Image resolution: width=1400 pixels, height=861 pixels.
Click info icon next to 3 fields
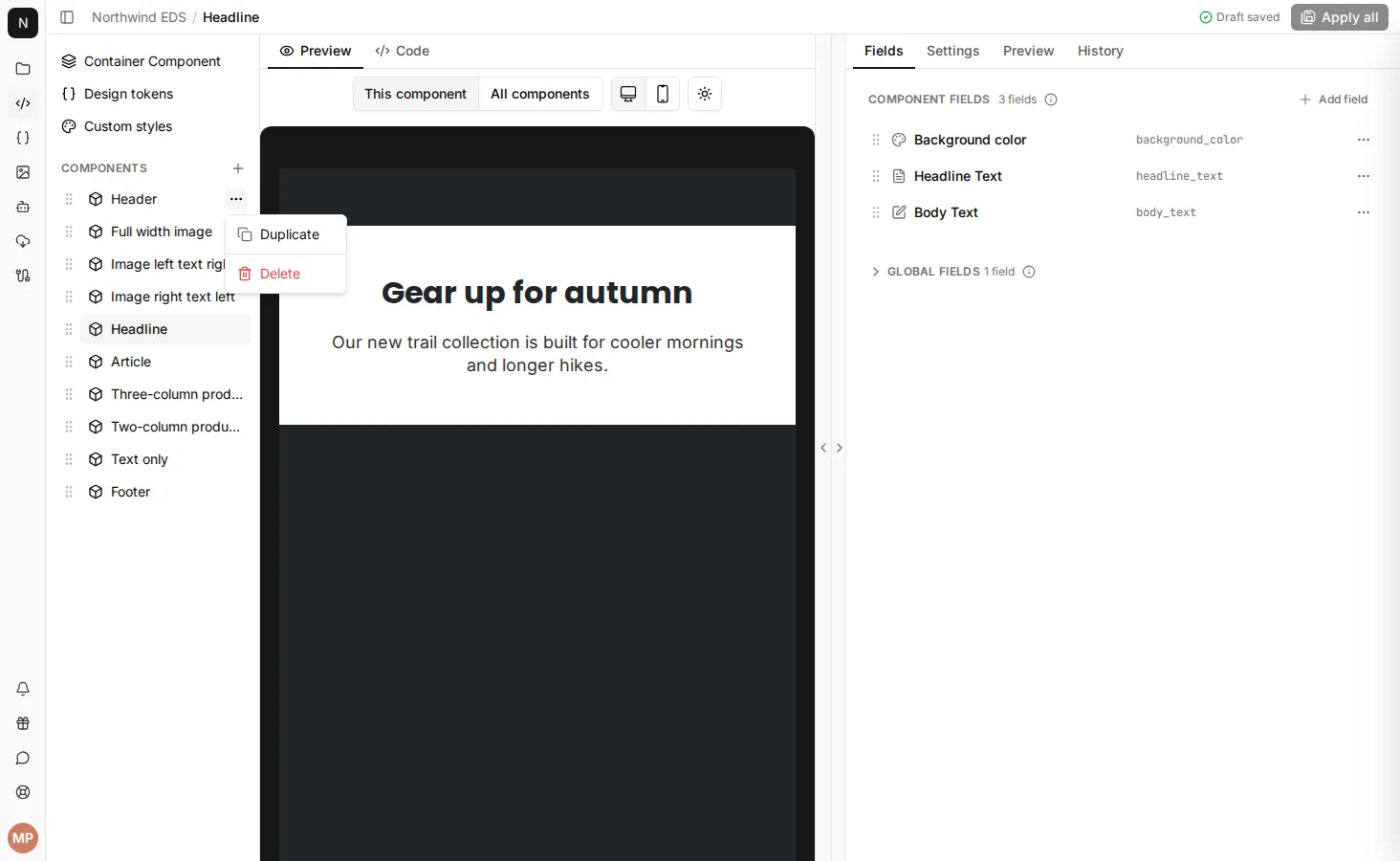click(1051, 99)
